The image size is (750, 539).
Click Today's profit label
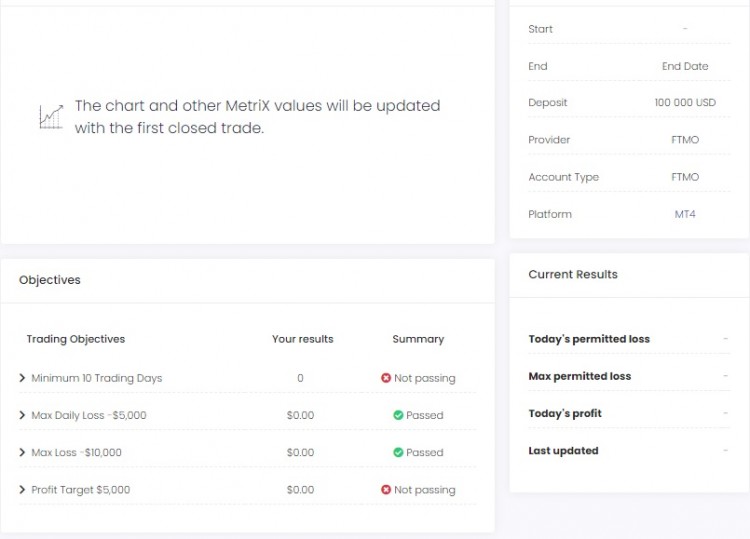point(565,413)
